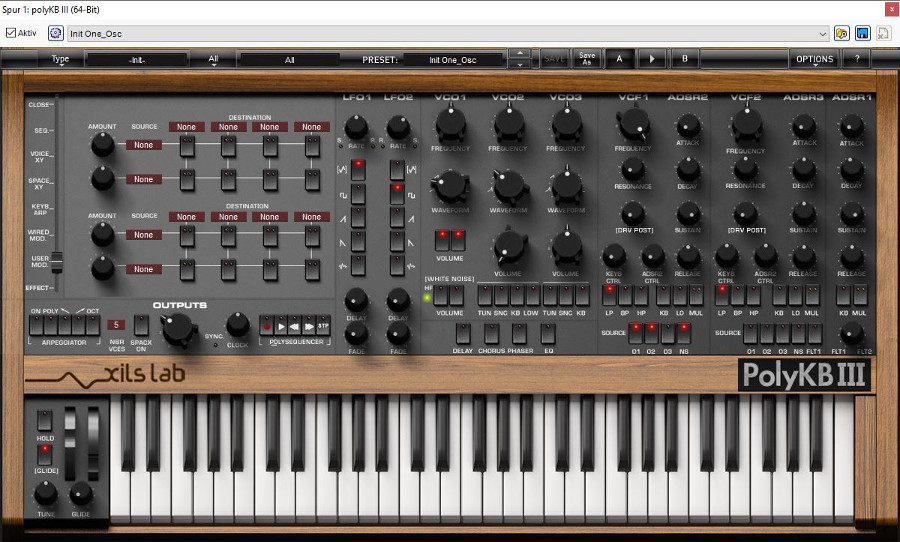Select LFO1 ramp-down sawtooth waveform button
The height and width of the screenshot is (542, 900).
(358, 242)
